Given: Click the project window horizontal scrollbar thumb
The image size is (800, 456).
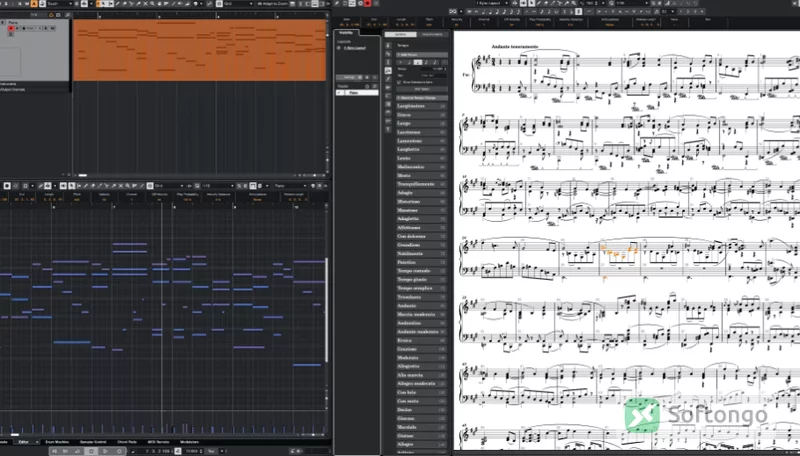Looking at the screenshot, I should click(83, 175).
